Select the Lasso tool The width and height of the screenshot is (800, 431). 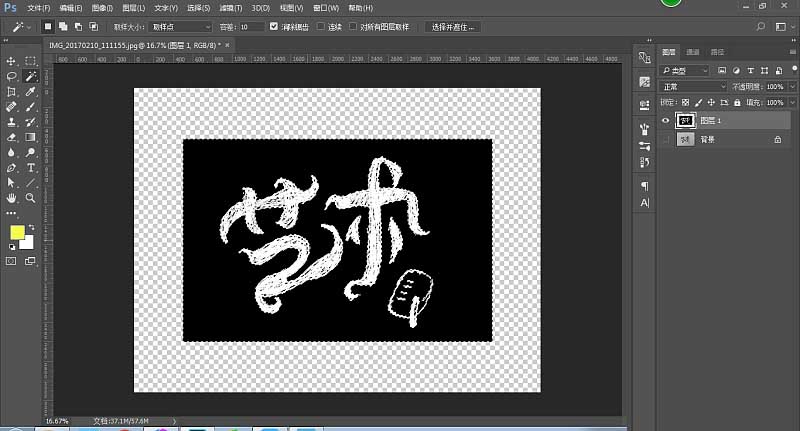click(11, 77)
